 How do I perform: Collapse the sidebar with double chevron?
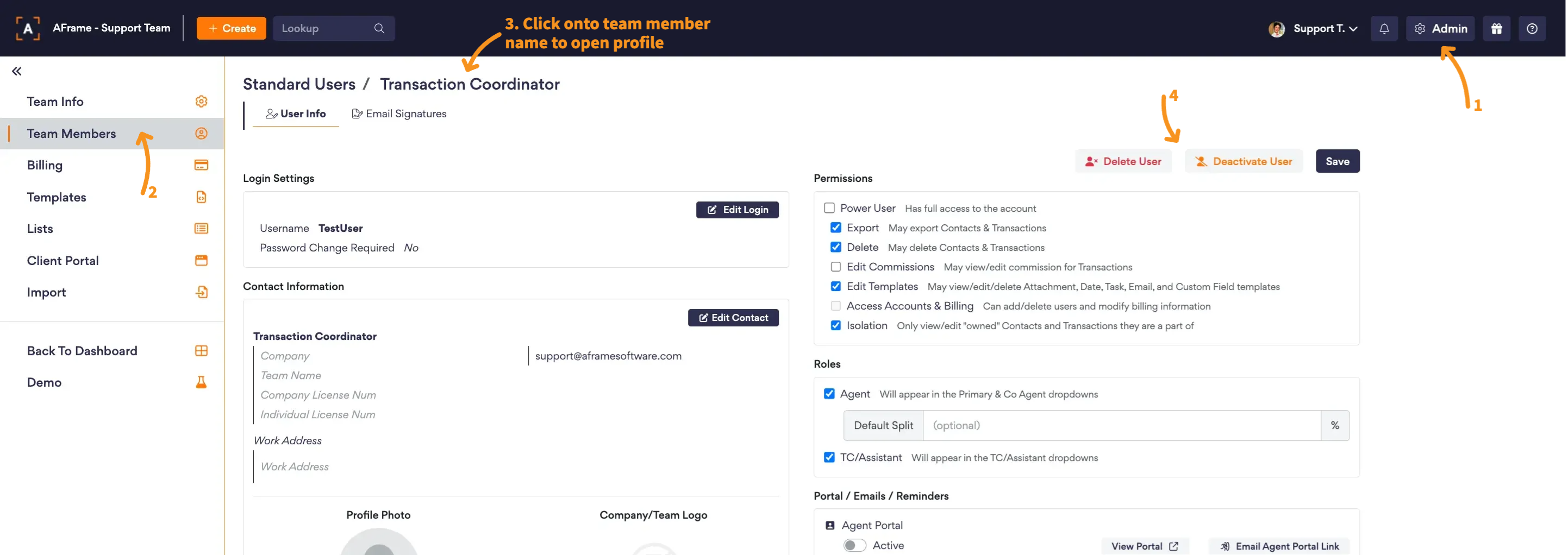click(x=16, y=71)
